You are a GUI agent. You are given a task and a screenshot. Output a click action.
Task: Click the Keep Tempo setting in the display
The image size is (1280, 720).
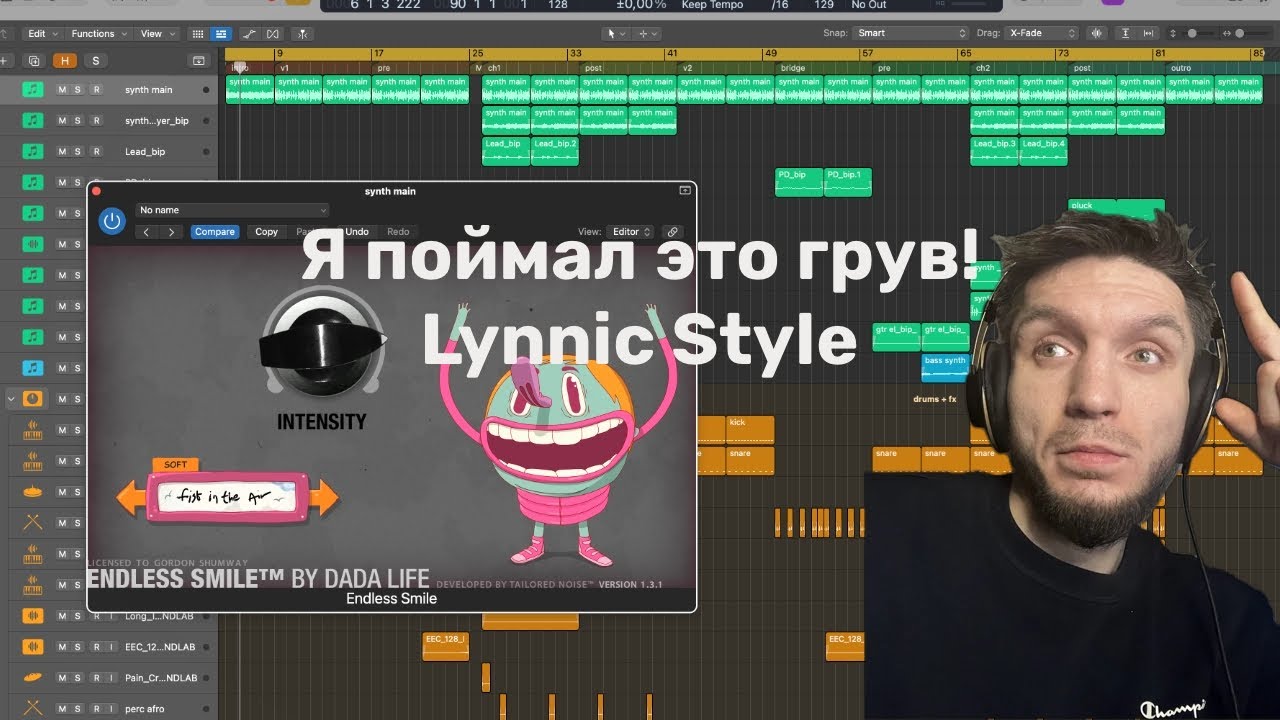[712, 5]
